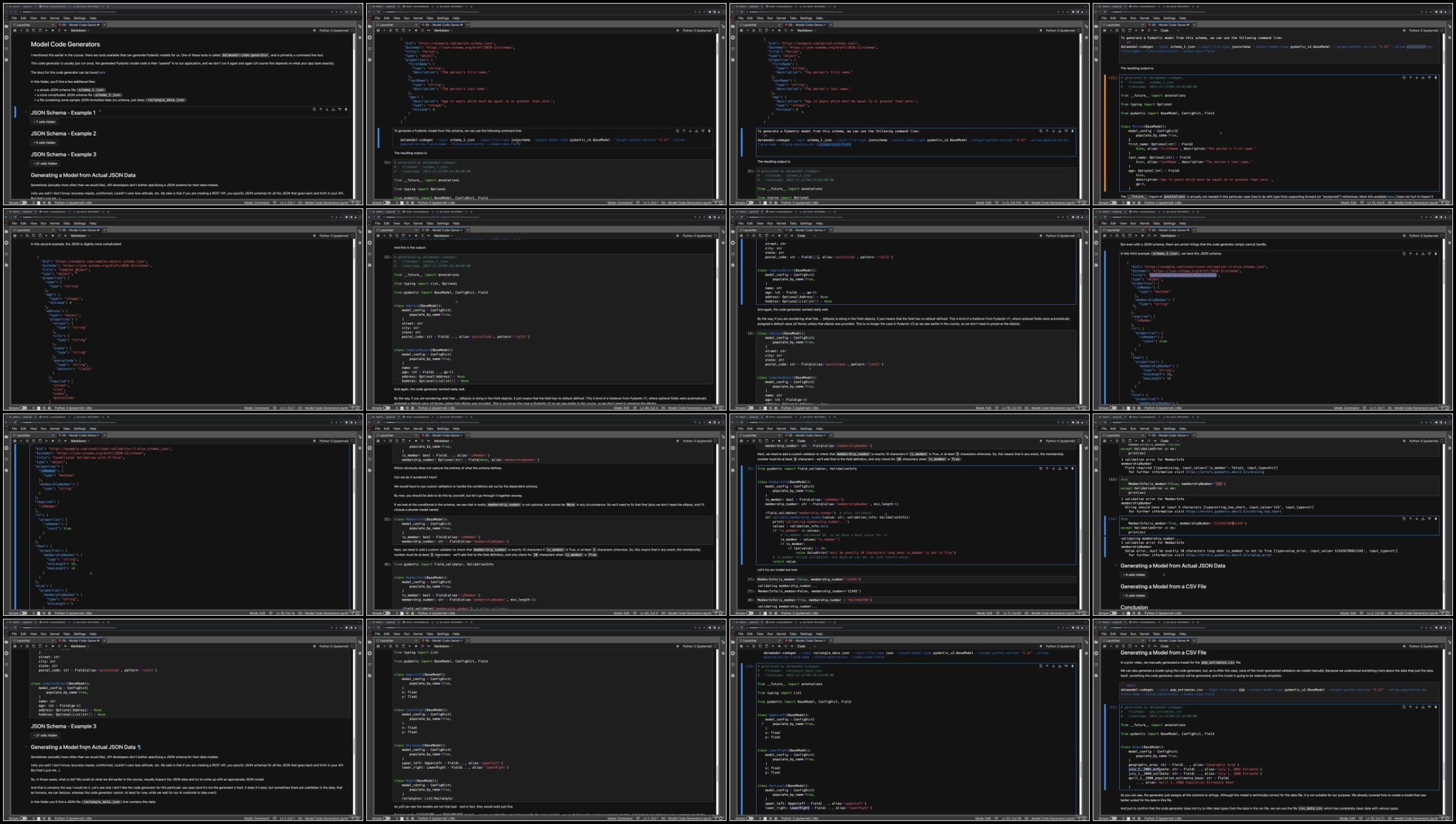
Task: Open Settings menu in 'Can we do it ourselves' frame
Action: point(443,429)
